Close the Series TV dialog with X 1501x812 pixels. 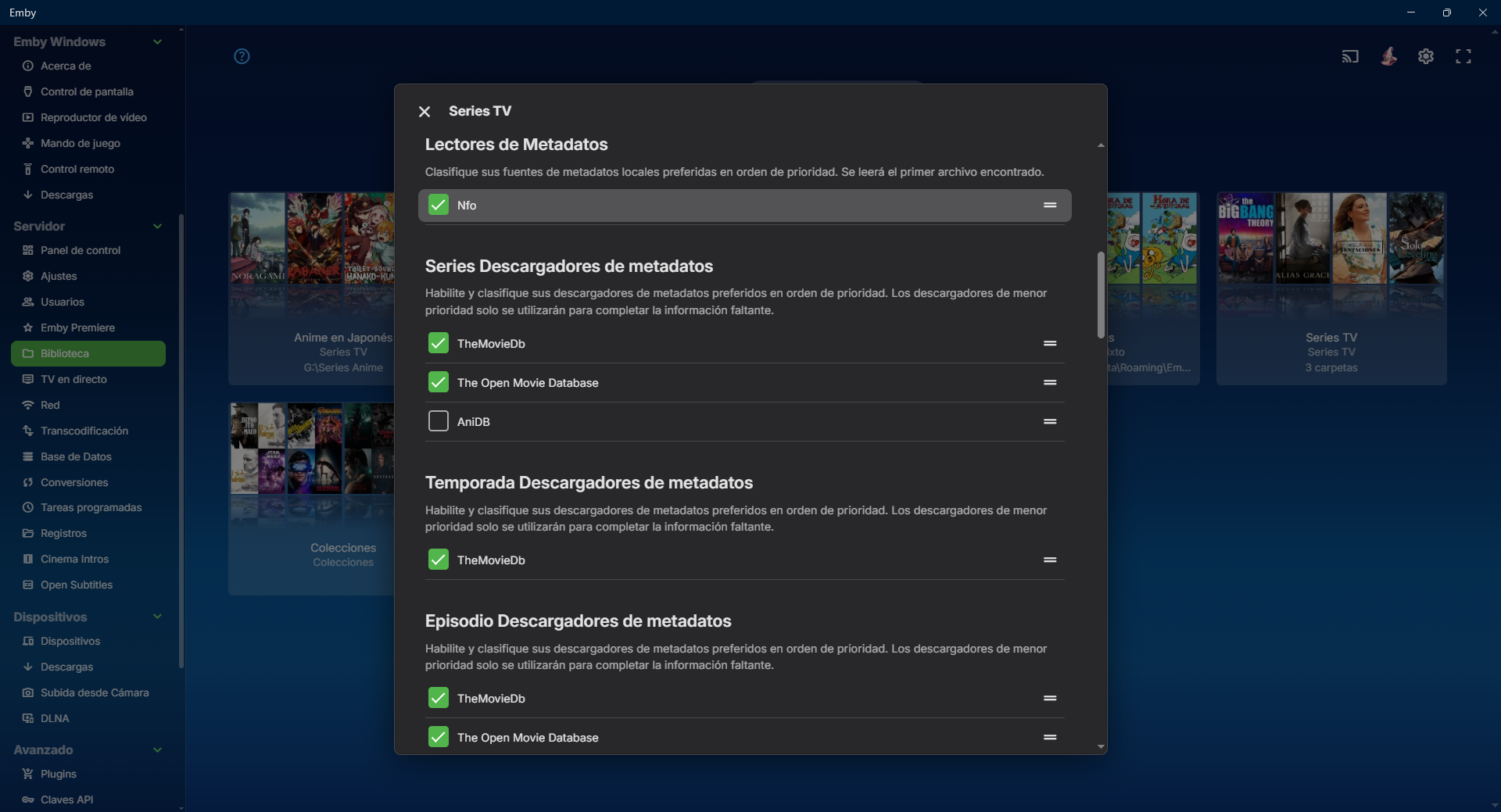[425, 112]
